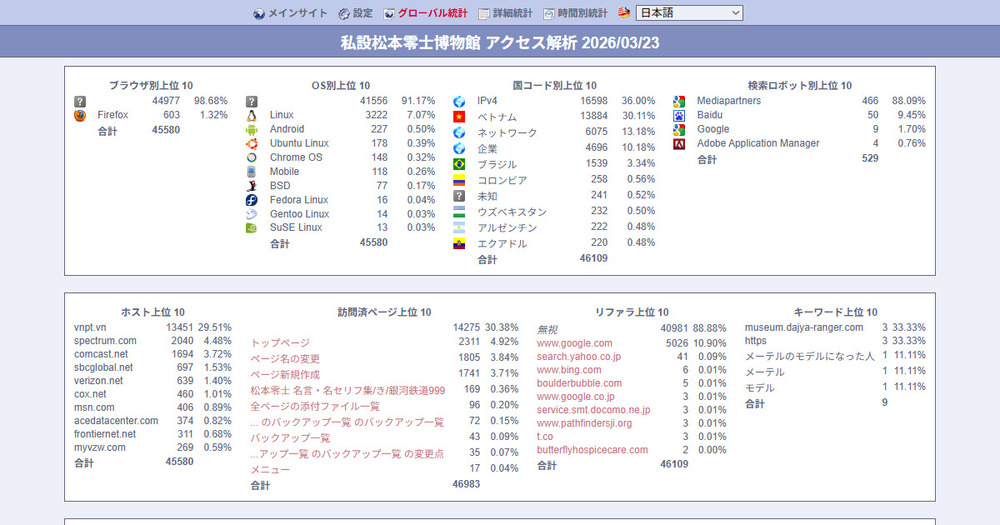The image size is (1000, 525).
Task: Click the Mobile device icon
Action: tap(252, 172)
